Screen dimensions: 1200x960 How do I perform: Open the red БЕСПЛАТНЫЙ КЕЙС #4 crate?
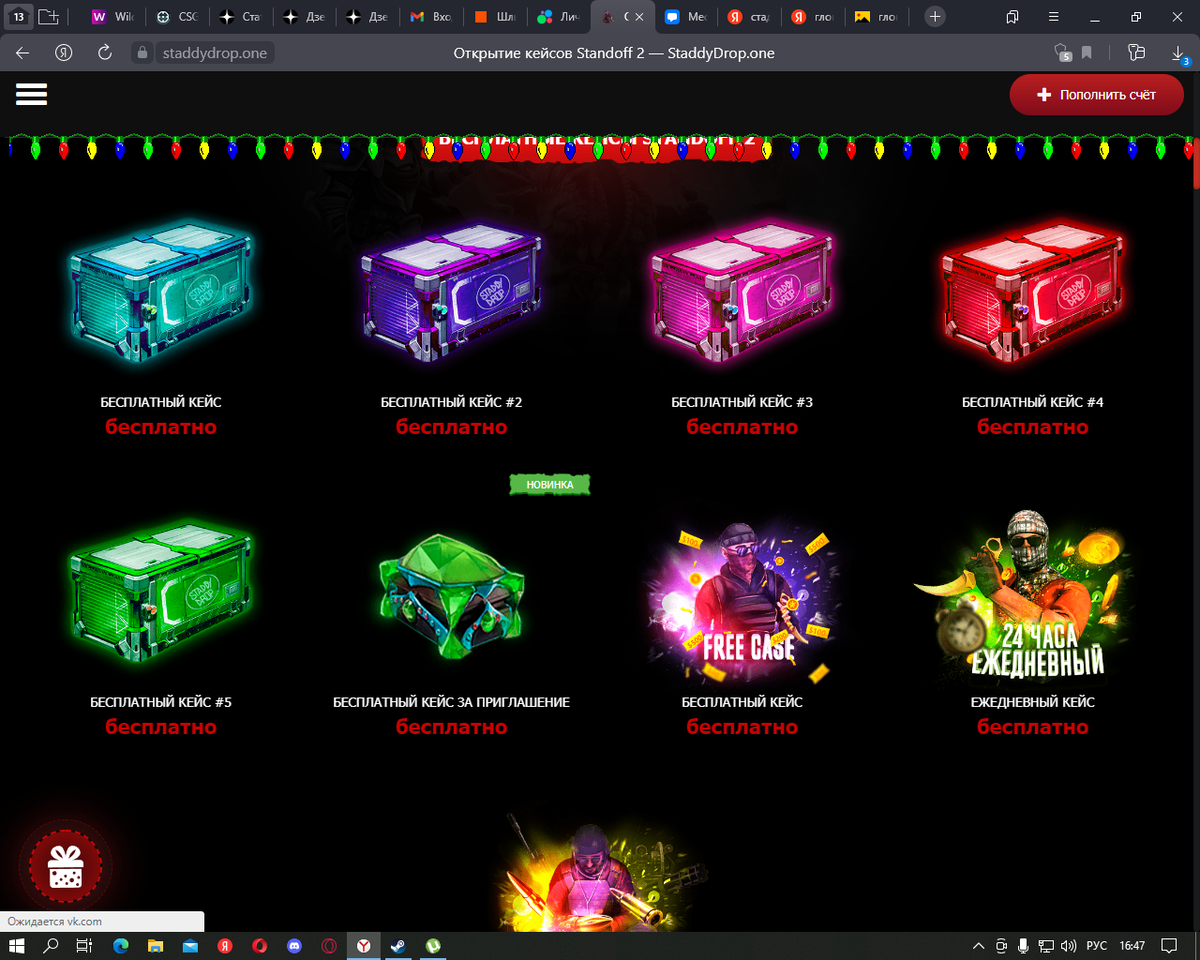pos(1033,292)
